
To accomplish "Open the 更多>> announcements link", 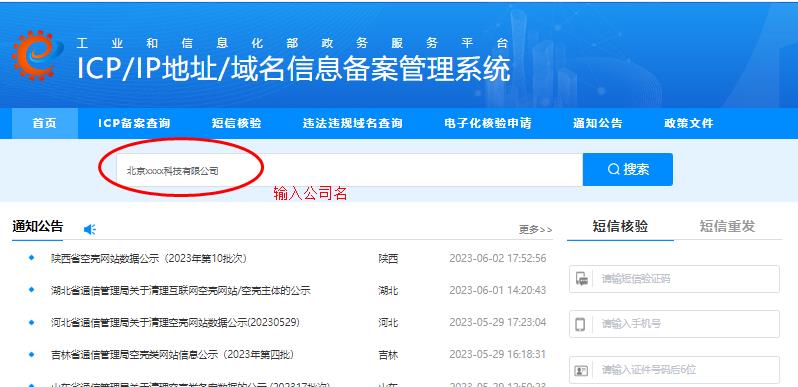I will click(535, 230).
